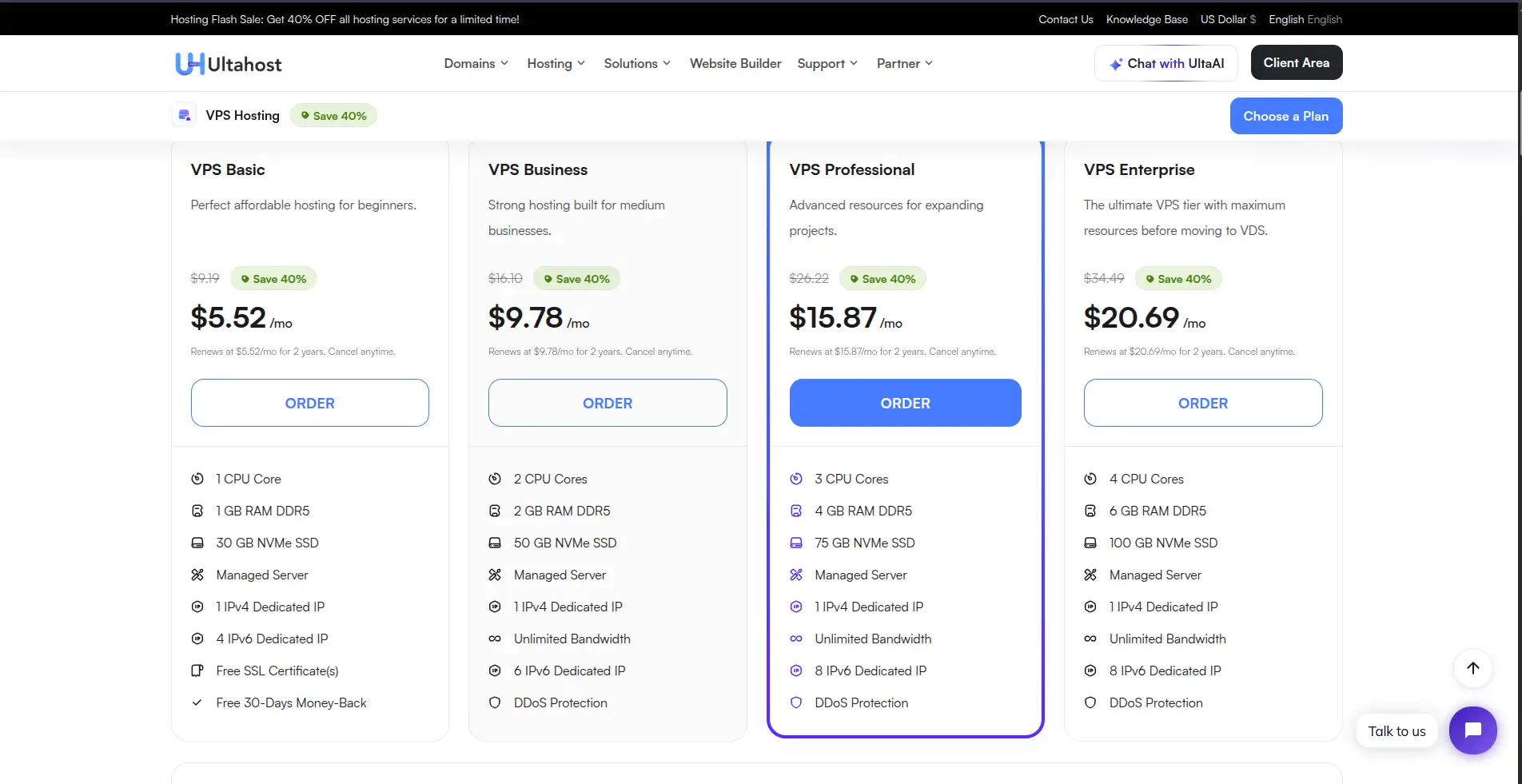Click the SSL certificate icon in VPS Basic
This screenshot has height=784, width=1522.
[x=197, y=671]
